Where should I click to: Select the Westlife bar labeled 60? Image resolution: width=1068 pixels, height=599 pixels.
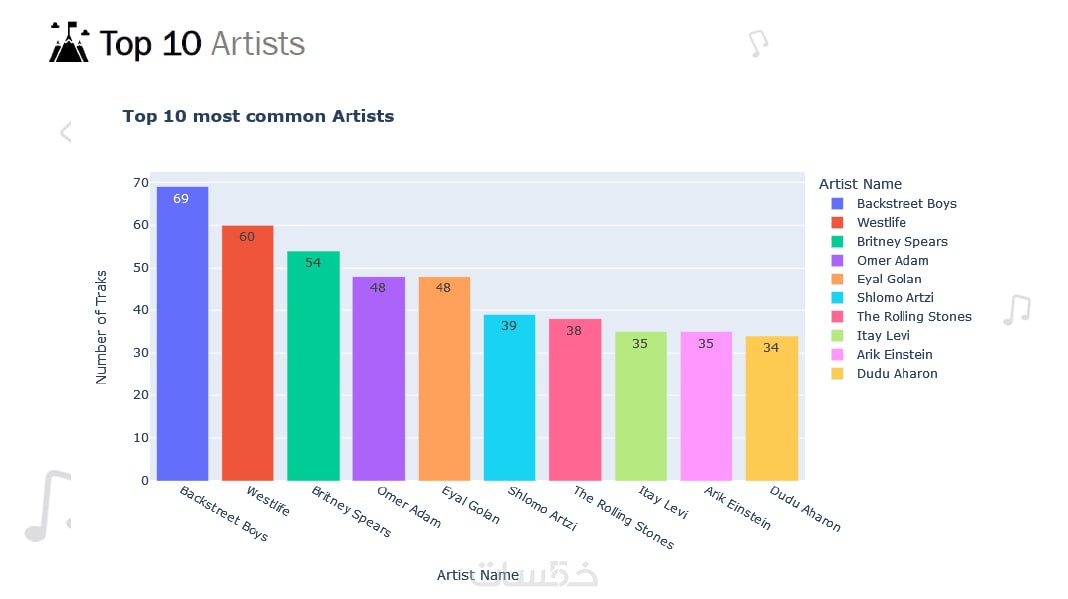(x=248, y=353)
